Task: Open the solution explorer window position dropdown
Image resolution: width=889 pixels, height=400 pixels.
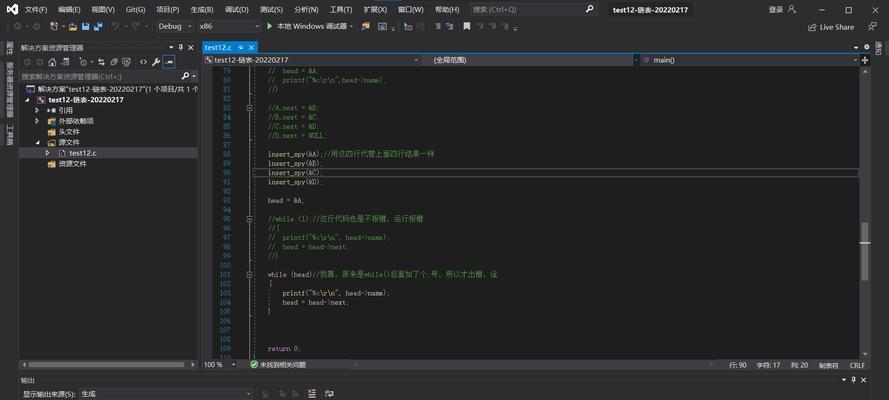Action: pyautogui.click(x=172, y=48)
